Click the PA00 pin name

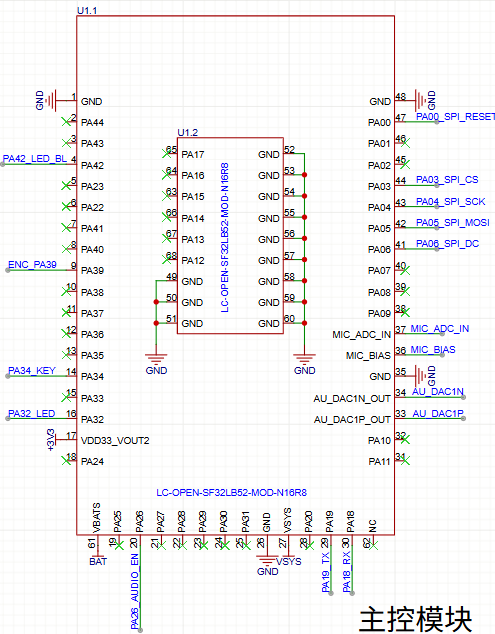pos(379,122)
